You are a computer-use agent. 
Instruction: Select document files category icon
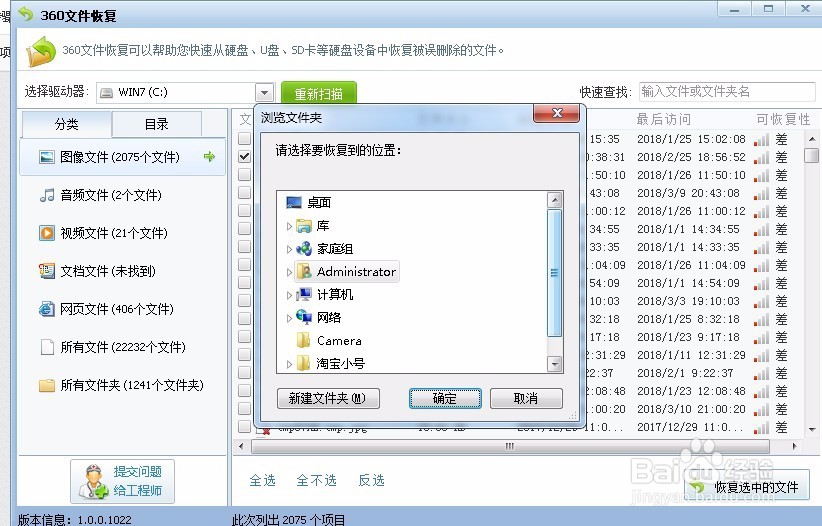click(x=47, y=271)
